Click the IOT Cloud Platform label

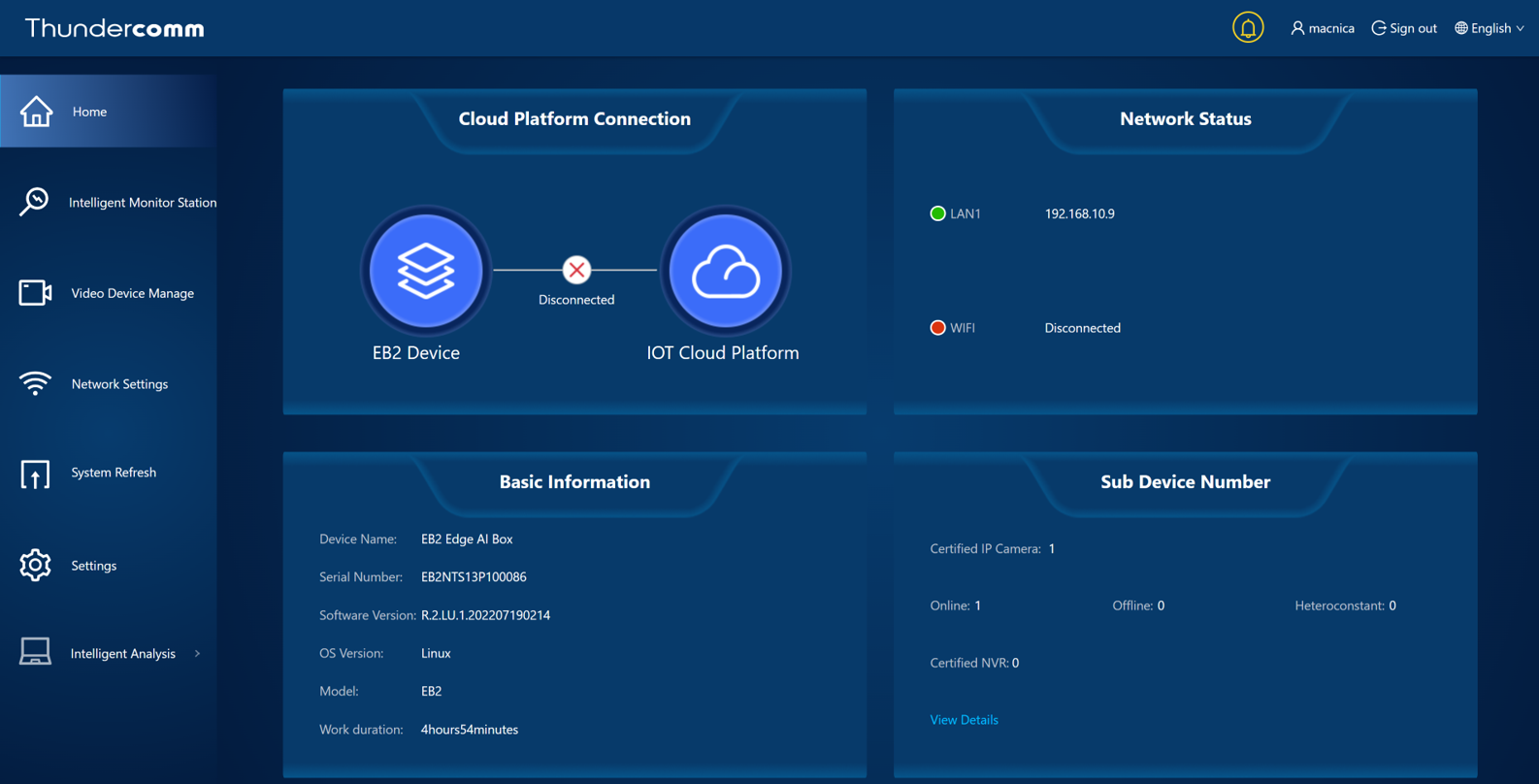[x=723, y=353]
